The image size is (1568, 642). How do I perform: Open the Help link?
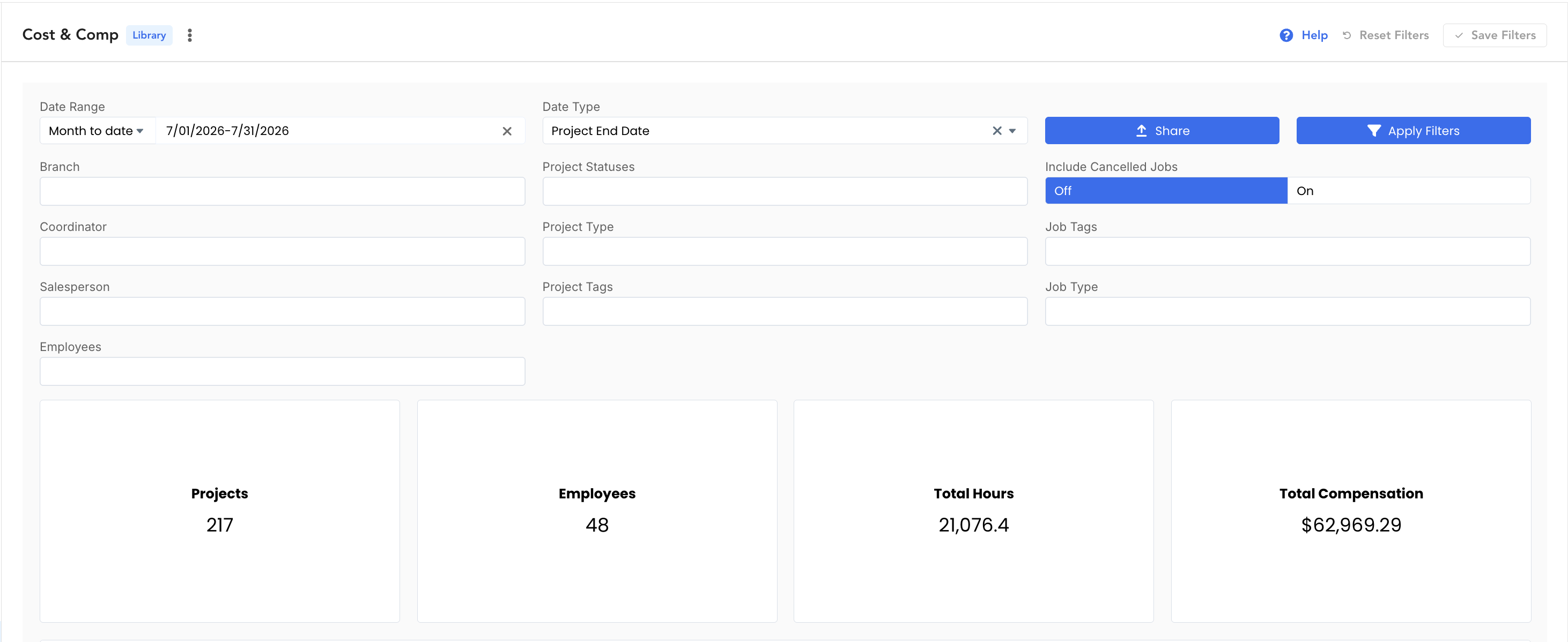[x=1314, y=35]
